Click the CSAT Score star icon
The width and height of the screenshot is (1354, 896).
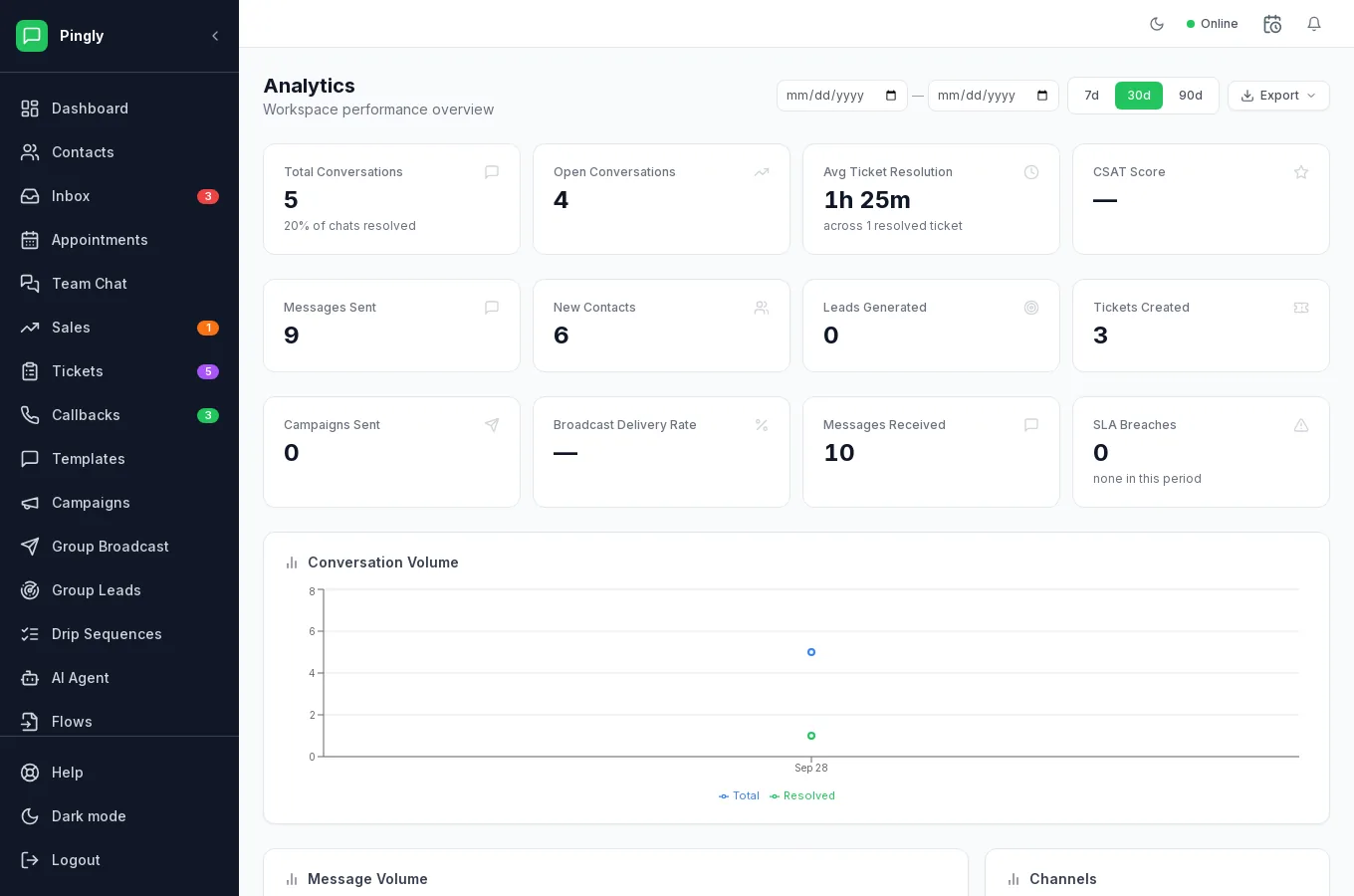coord(1301,172)
